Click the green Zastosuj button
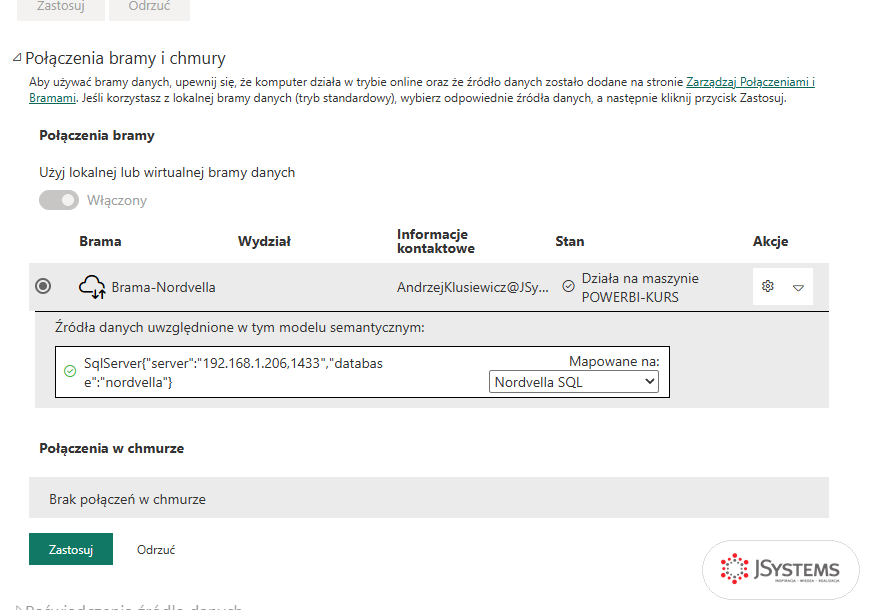 (71, 549)
